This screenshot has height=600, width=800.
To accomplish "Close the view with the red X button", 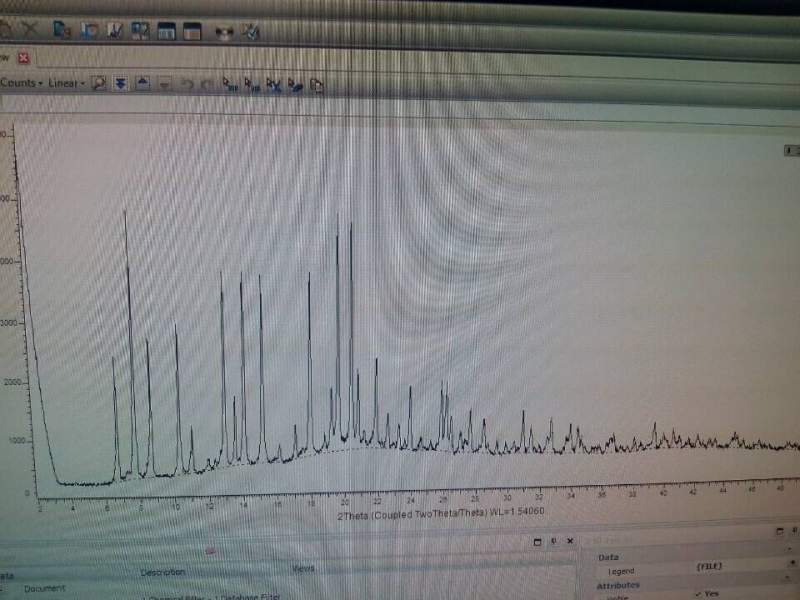I will click(23, 58).
